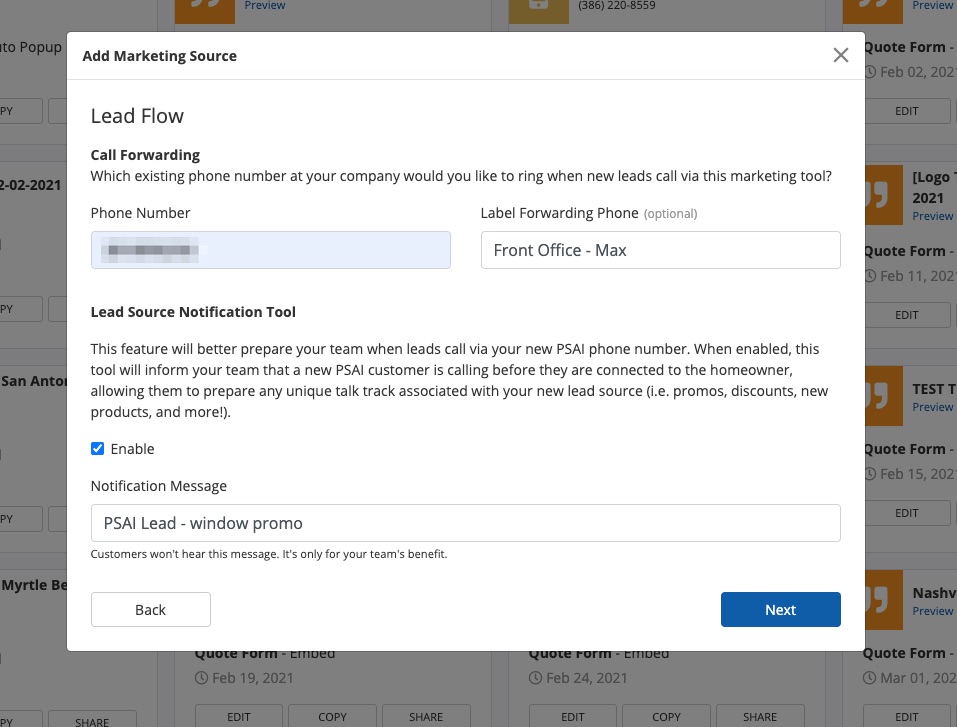Close the Add Marketing Source dialog
This screenshot has width=957, height=727.
click(841, 55)
